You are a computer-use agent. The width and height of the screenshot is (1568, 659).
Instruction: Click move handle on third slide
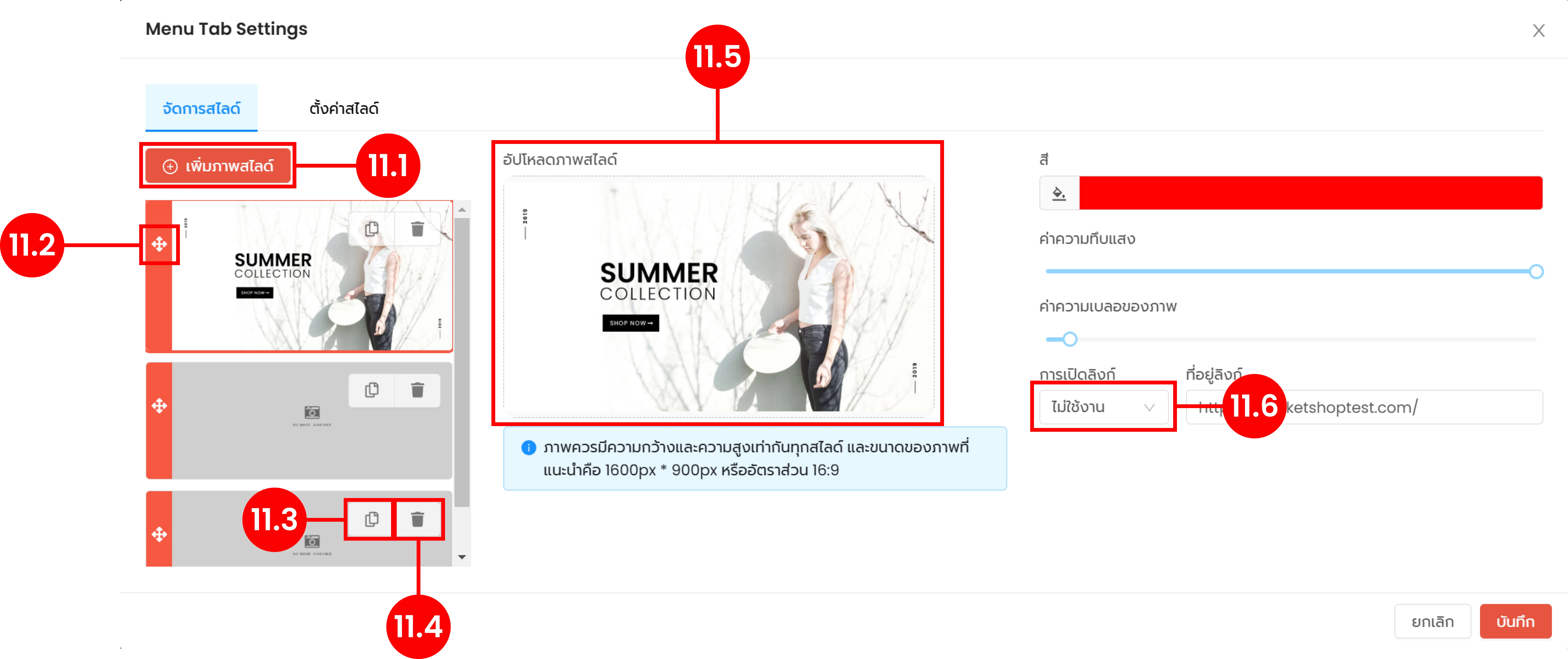coord(160,534)
